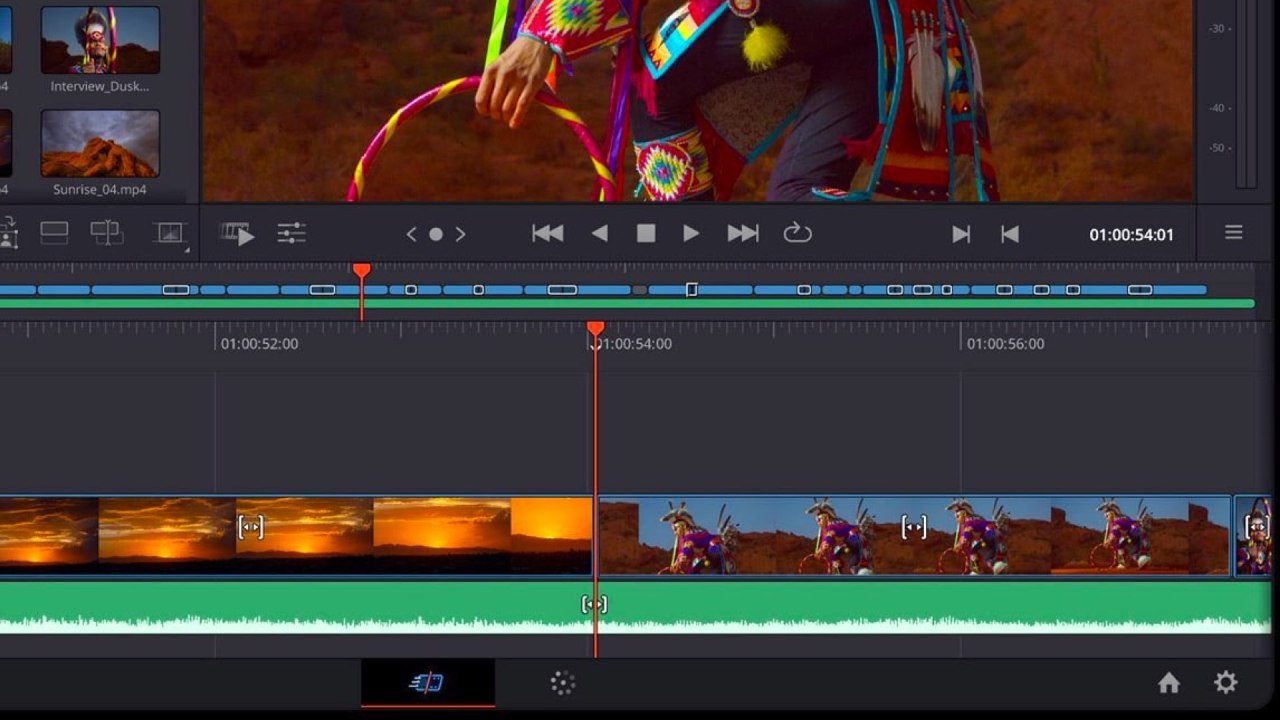This screenshot has height=720, width=1280.
Task: Click the upper overview timeline playhead
Action: point(362,271)
